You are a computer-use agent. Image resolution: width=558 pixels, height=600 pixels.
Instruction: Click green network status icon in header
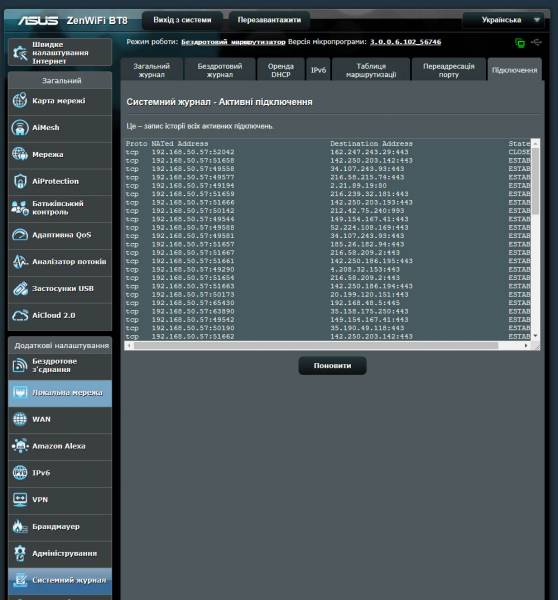[520, 42]
